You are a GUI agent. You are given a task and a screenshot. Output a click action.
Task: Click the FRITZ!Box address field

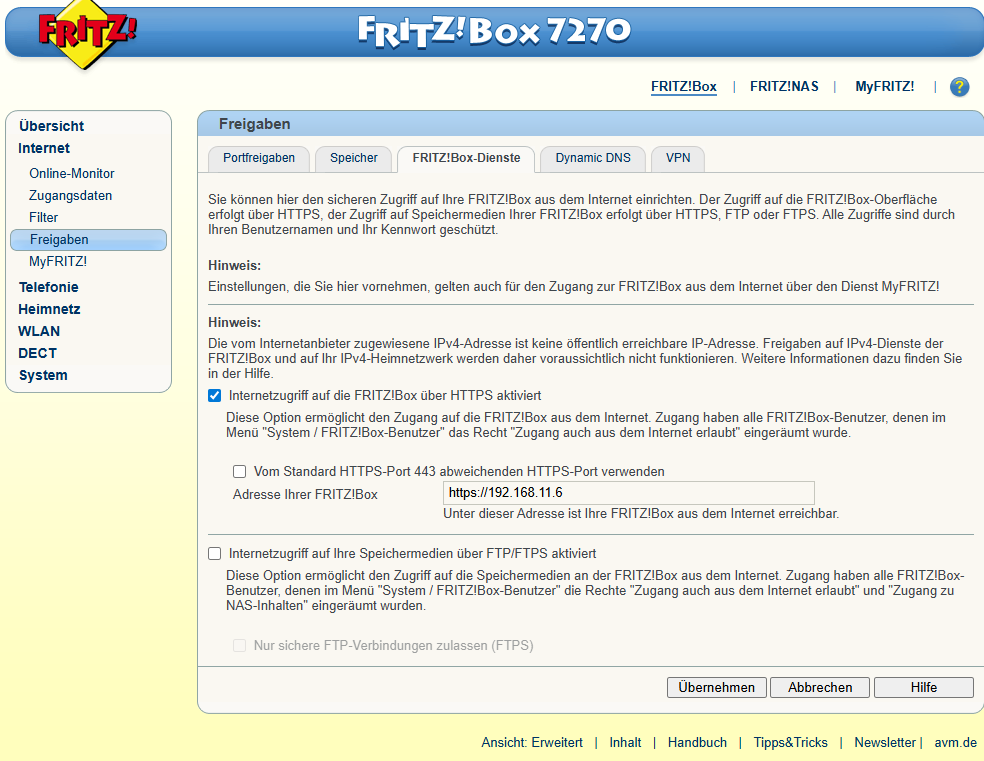628,493
